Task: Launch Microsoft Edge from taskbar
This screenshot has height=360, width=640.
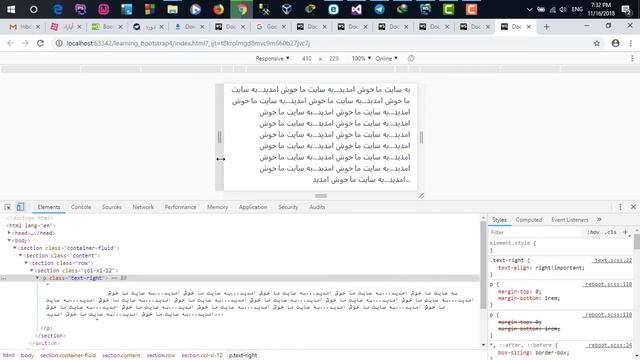Action: [58, 9]
